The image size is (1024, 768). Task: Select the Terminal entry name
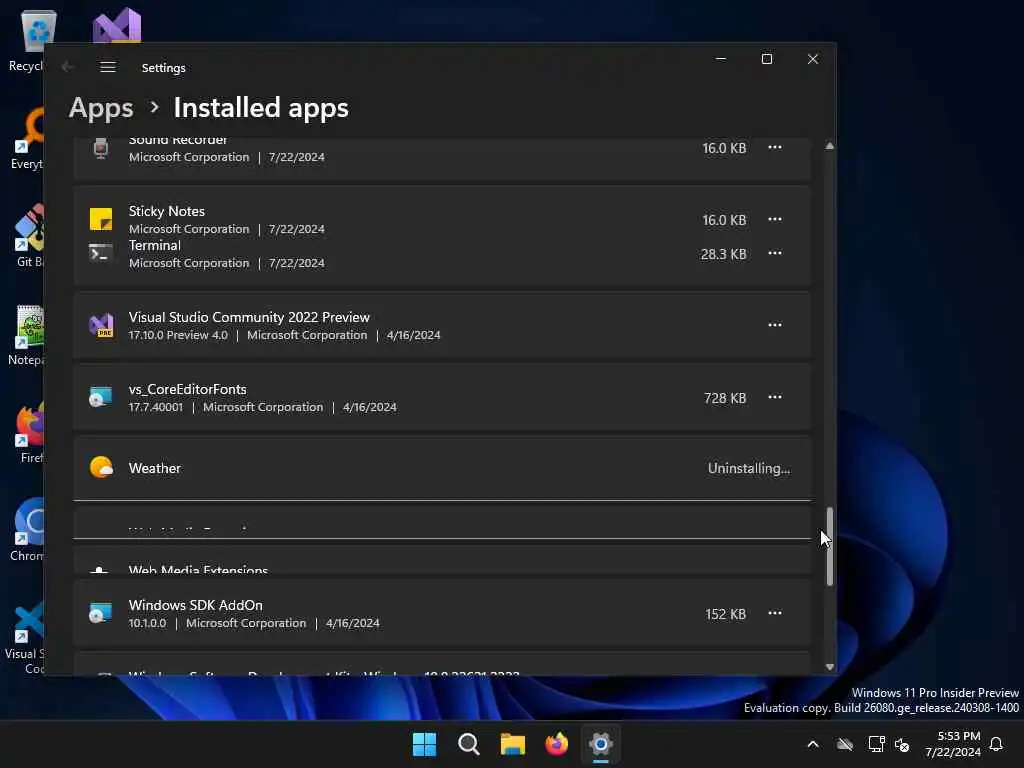155,245
